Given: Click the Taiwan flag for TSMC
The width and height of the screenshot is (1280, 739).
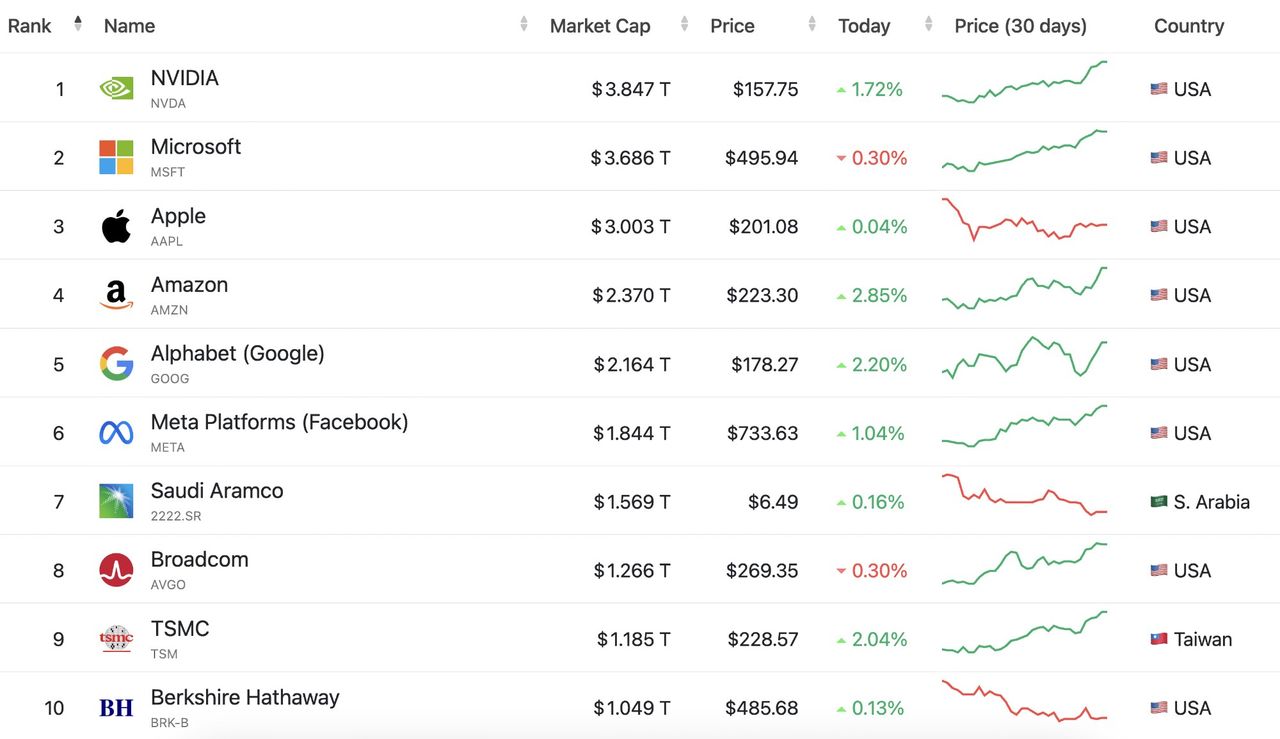Looking at the screenshot, I should [1159, 639].
